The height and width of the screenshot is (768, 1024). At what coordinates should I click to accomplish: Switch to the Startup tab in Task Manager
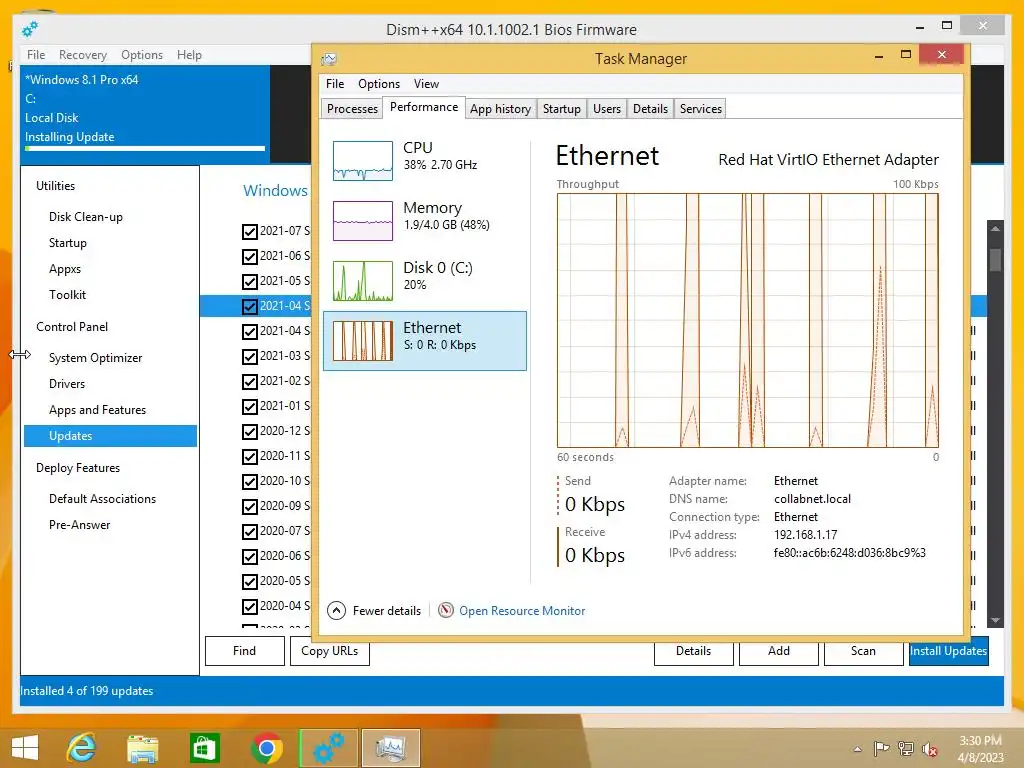point(562,109)
